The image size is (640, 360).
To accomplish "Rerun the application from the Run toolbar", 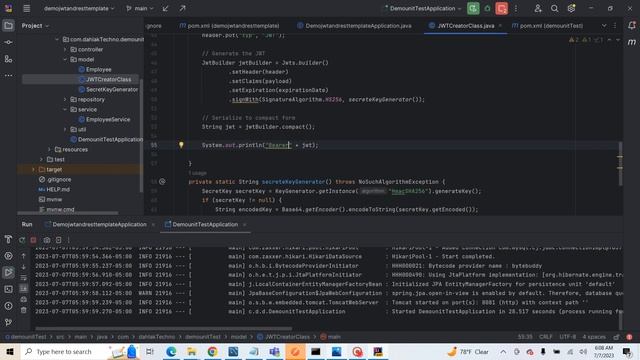I will coord(22,240).
